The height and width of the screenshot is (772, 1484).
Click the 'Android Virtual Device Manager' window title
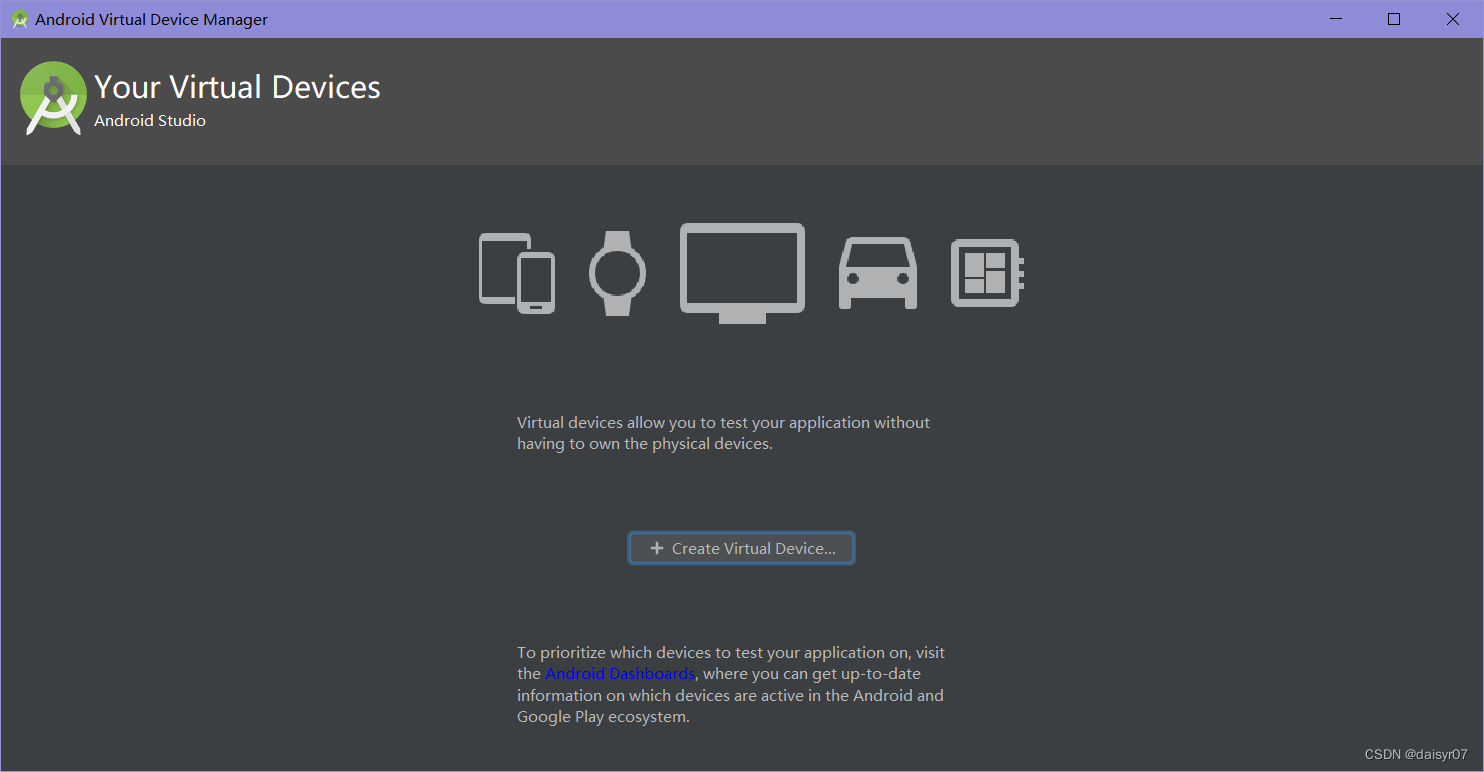tap(152, 19)
